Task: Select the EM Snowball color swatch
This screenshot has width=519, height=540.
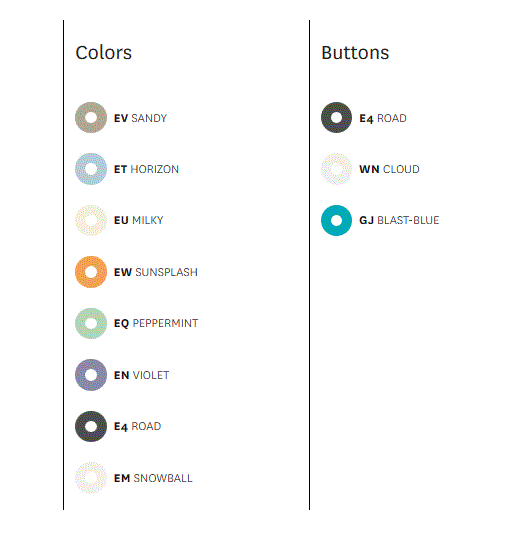Action: pos(91,478)
